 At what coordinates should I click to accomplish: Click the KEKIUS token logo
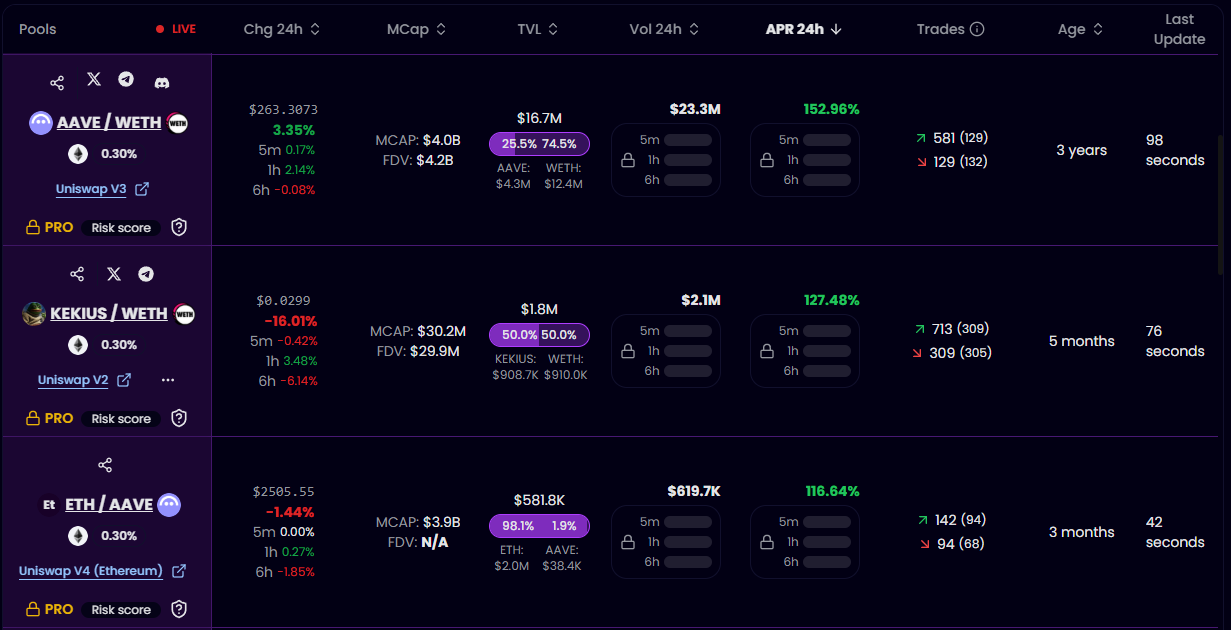(34, 313)
